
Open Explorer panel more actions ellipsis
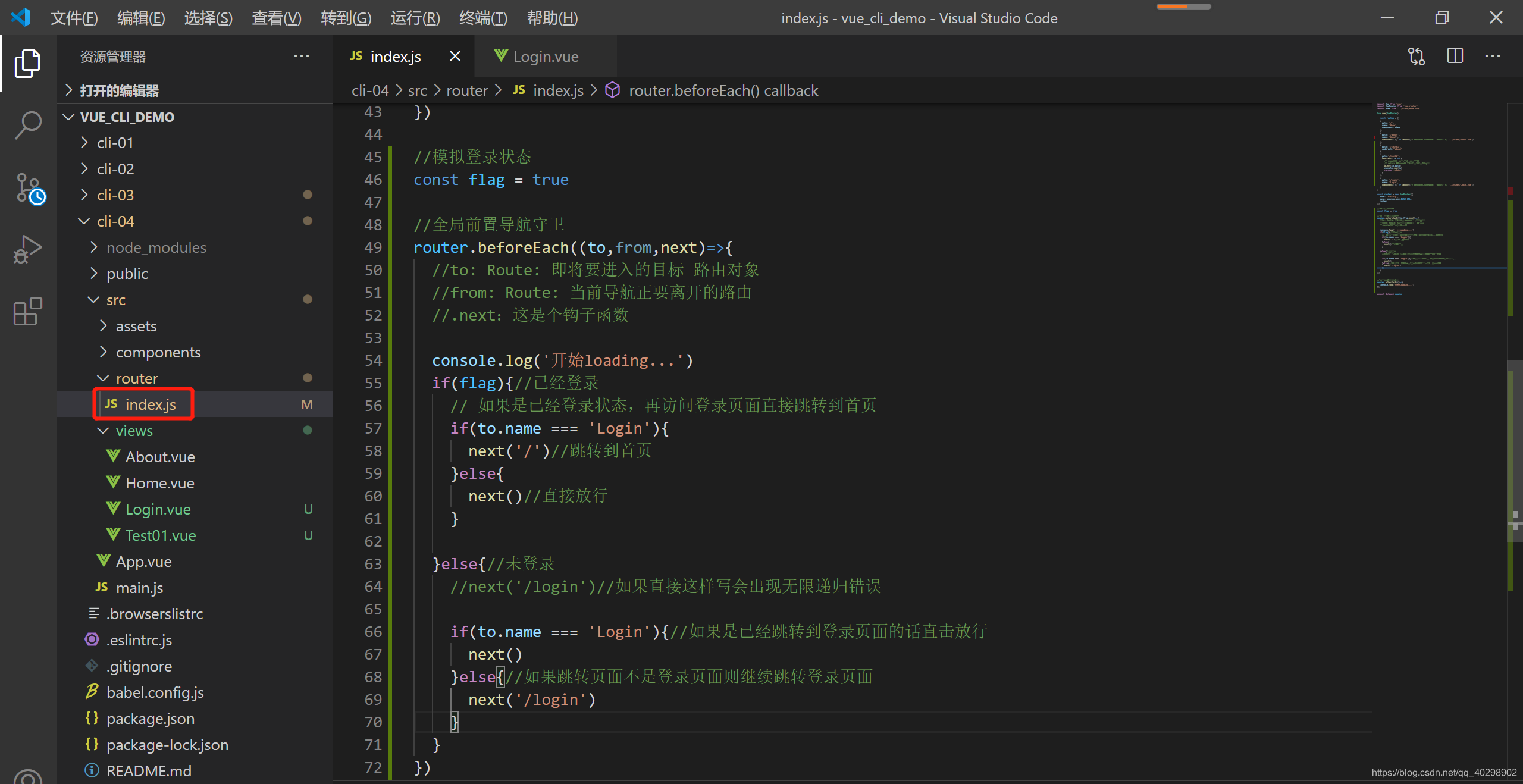(x=302, y=57)
